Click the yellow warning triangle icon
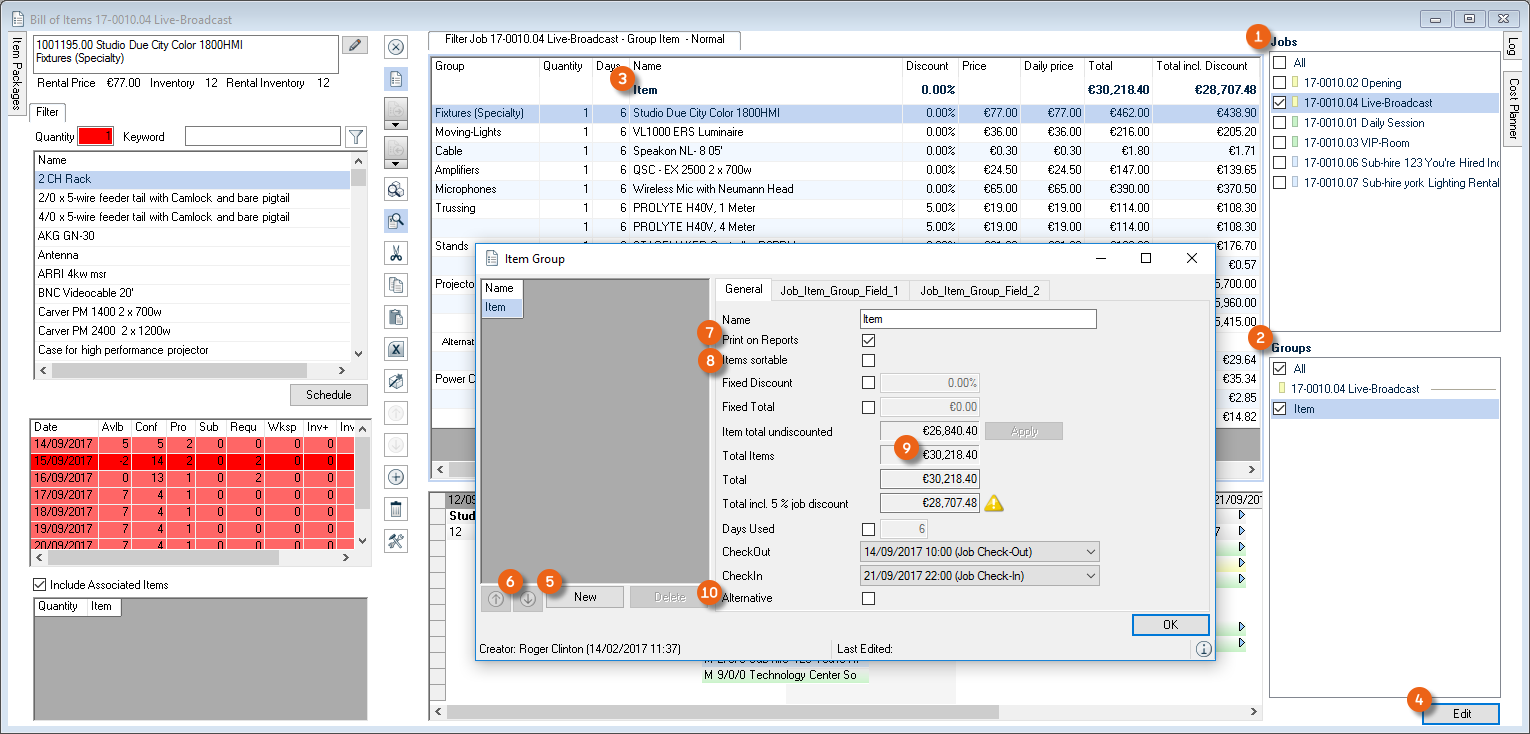The image size is (1530, 734). pos(994,503)
